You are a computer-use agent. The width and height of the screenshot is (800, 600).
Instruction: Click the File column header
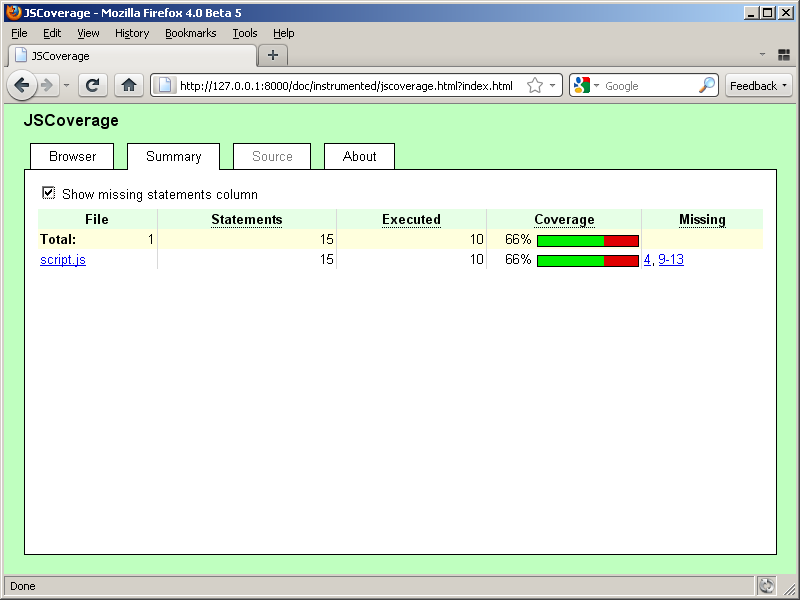pos(97,219)
